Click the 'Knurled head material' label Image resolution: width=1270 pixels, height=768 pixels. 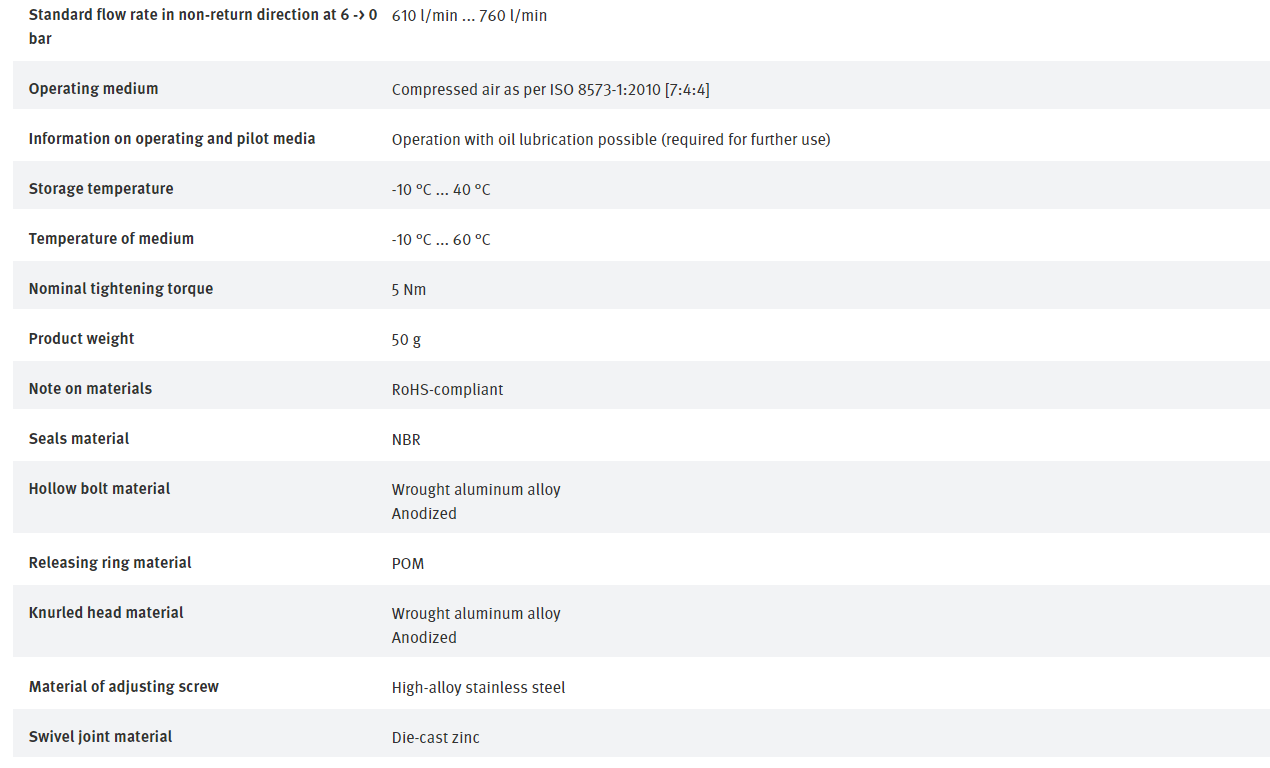click(106, 613)
